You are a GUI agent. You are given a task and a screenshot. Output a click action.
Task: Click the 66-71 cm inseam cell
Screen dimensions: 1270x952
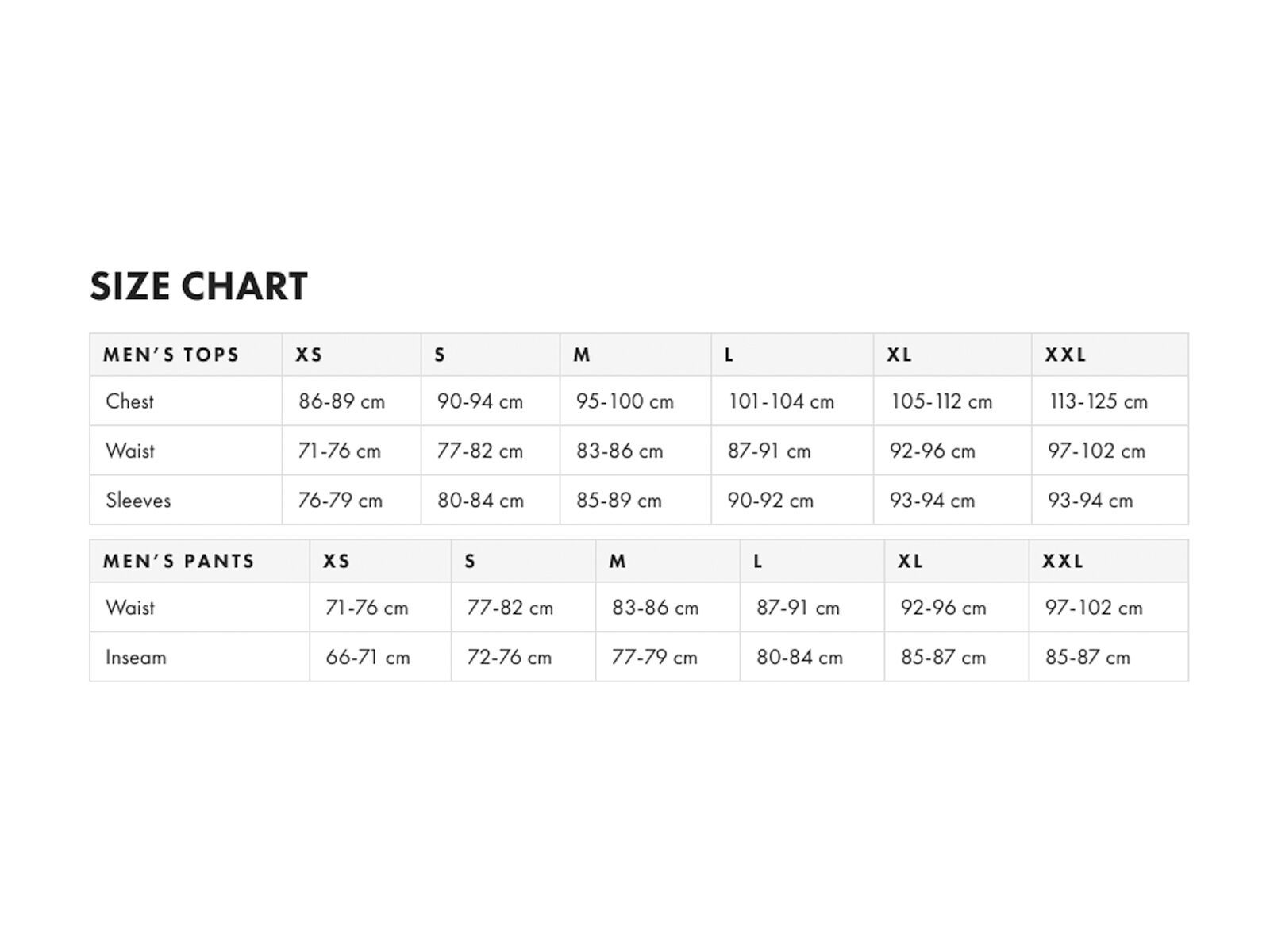pyautogui.click(x=368, y=658)
